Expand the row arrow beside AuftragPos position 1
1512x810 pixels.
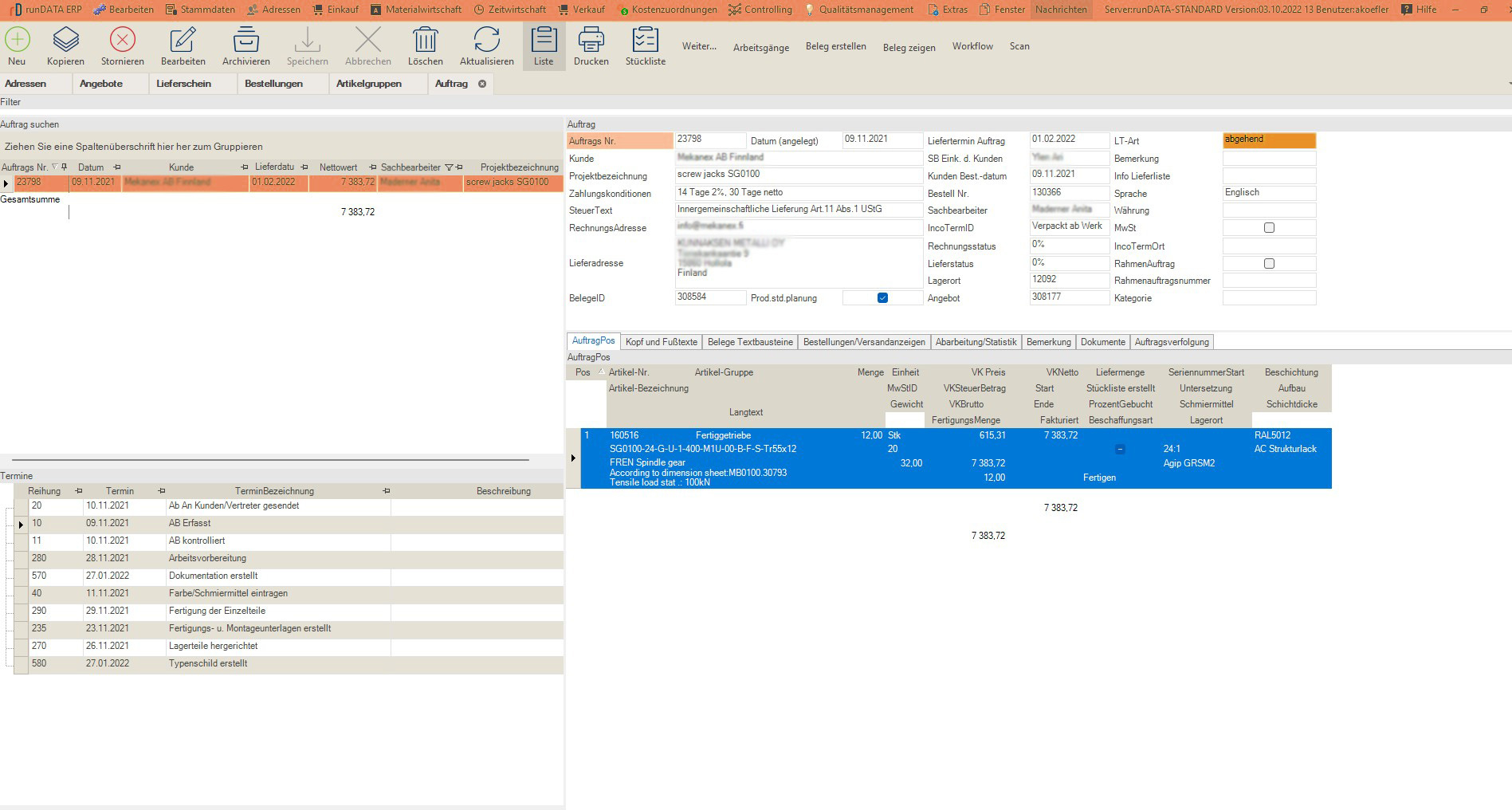[x=573, y=458]
